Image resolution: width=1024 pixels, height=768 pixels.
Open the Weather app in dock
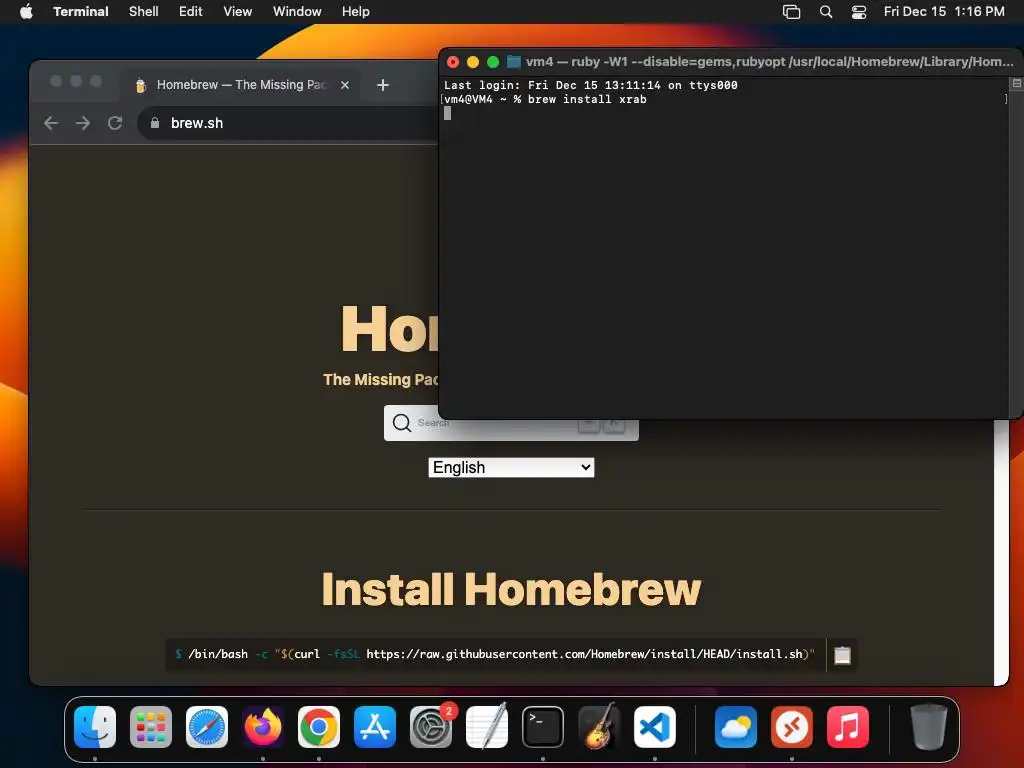click(x=736, y=727)
